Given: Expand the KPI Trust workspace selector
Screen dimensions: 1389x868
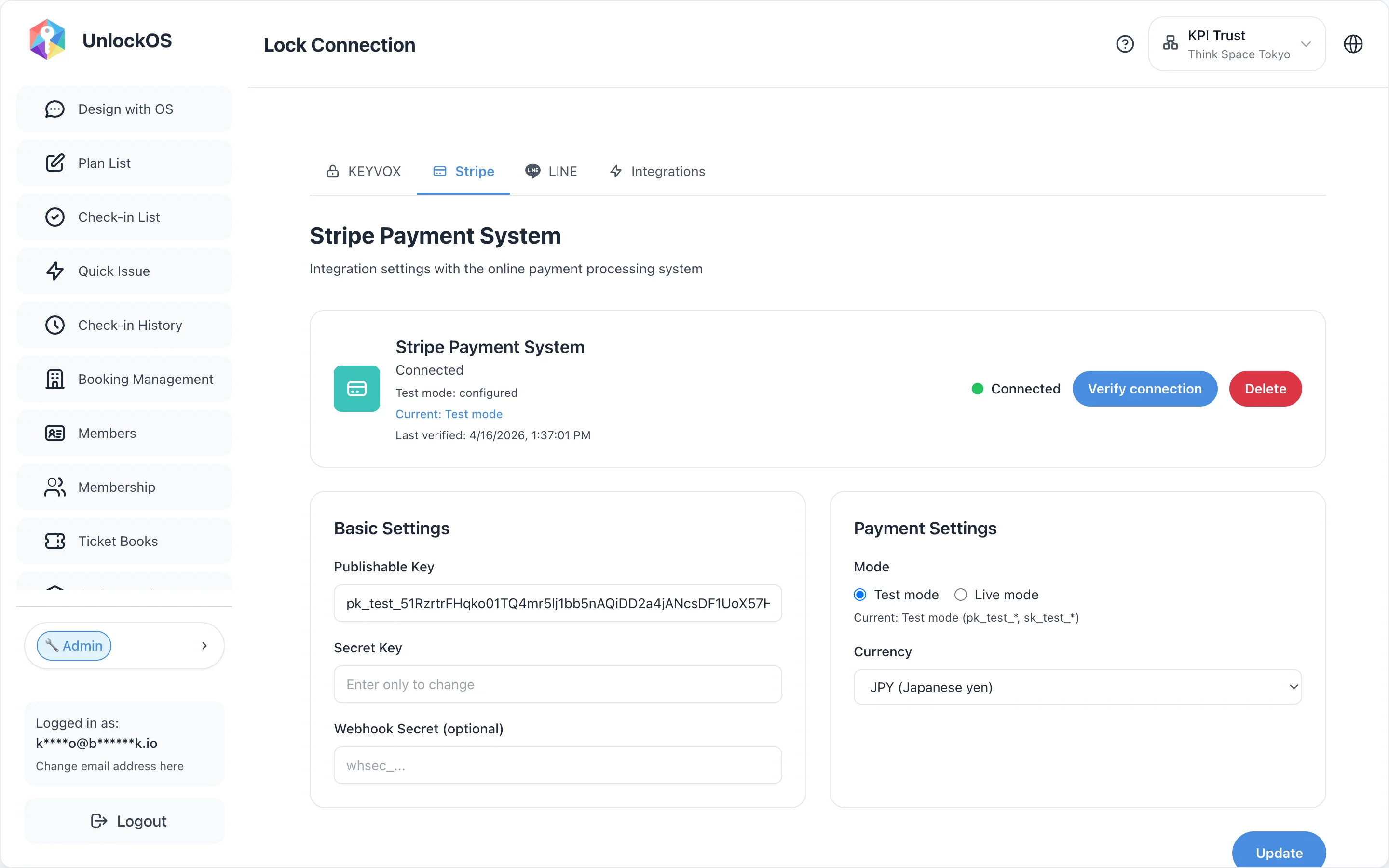Looking at the screenshot, I should point(1237,43).
